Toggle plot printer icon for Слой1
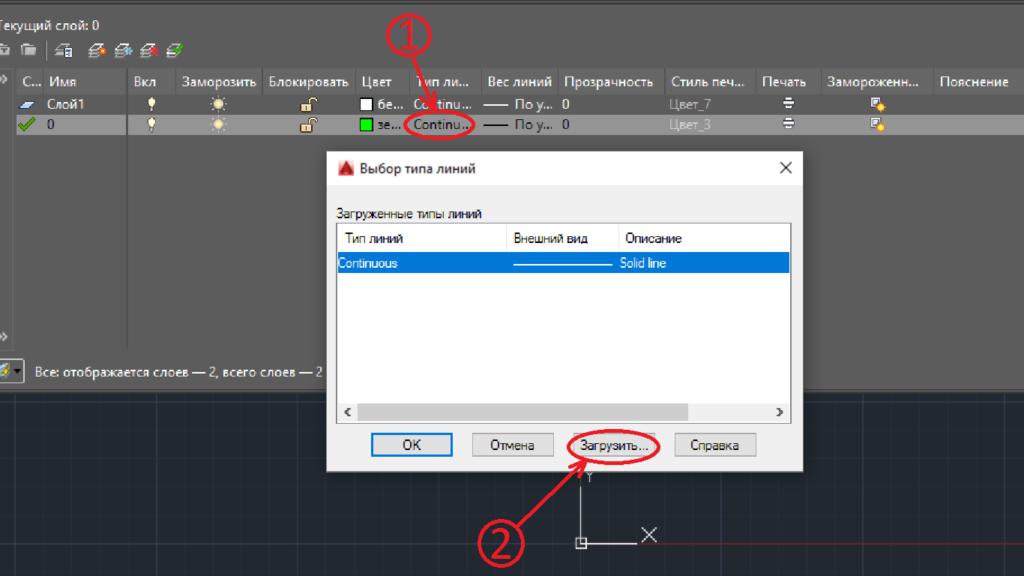 [788, 104]
